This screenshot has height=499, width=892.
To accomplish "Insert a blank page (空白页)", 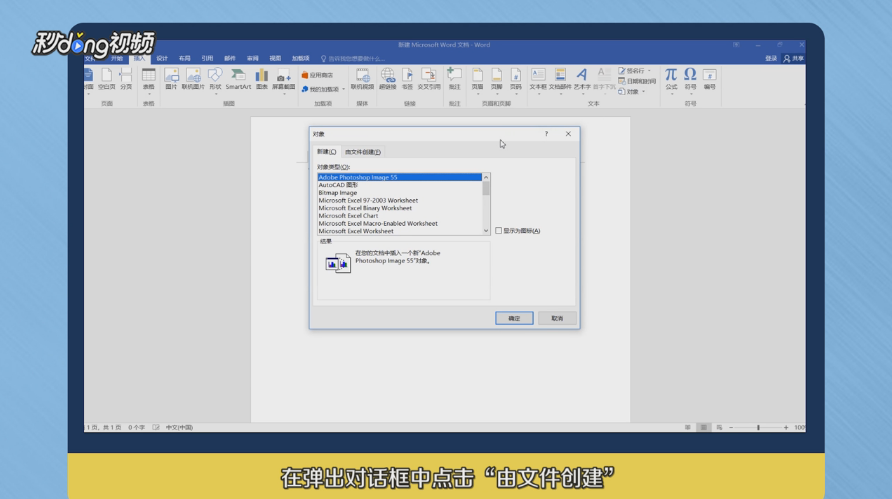I will tap(106, 79).
